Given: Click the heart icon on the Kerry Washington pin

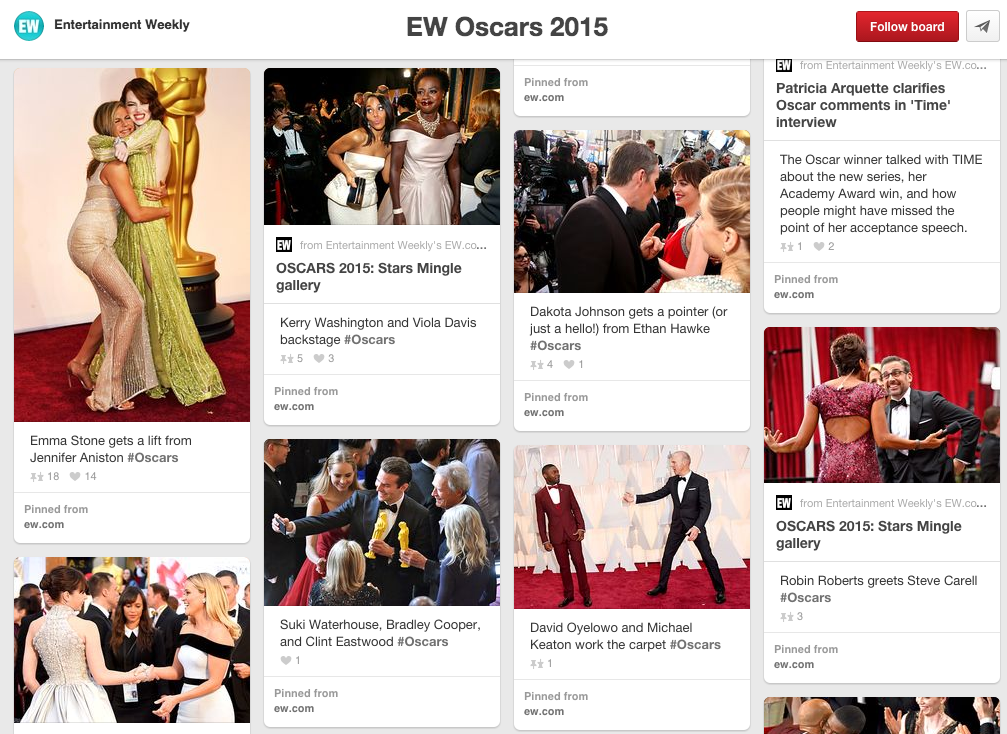Looking at the screenshot, I should 319,358.
